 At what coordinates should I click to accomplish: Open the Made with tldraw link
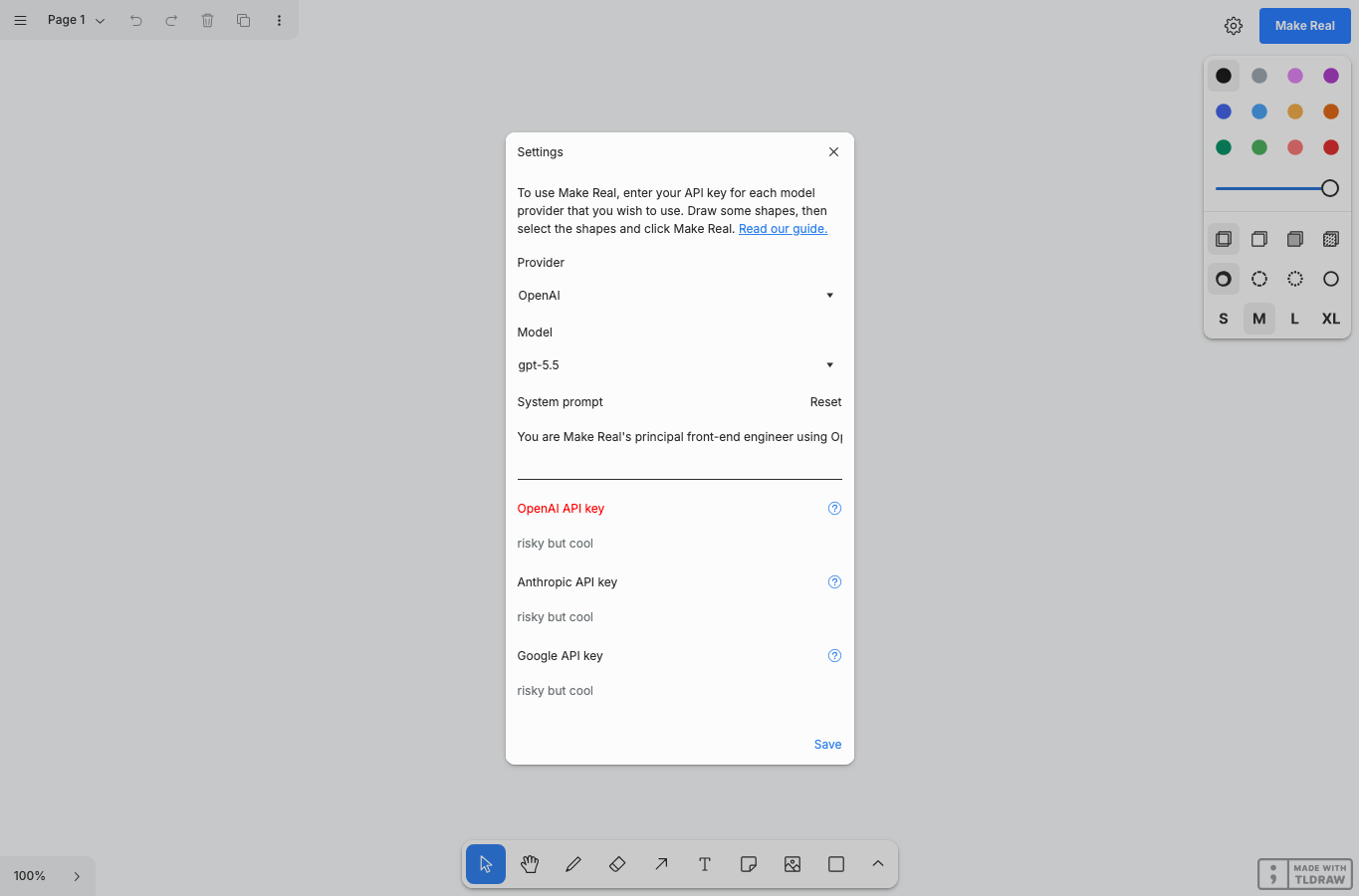coord(1305,874)
